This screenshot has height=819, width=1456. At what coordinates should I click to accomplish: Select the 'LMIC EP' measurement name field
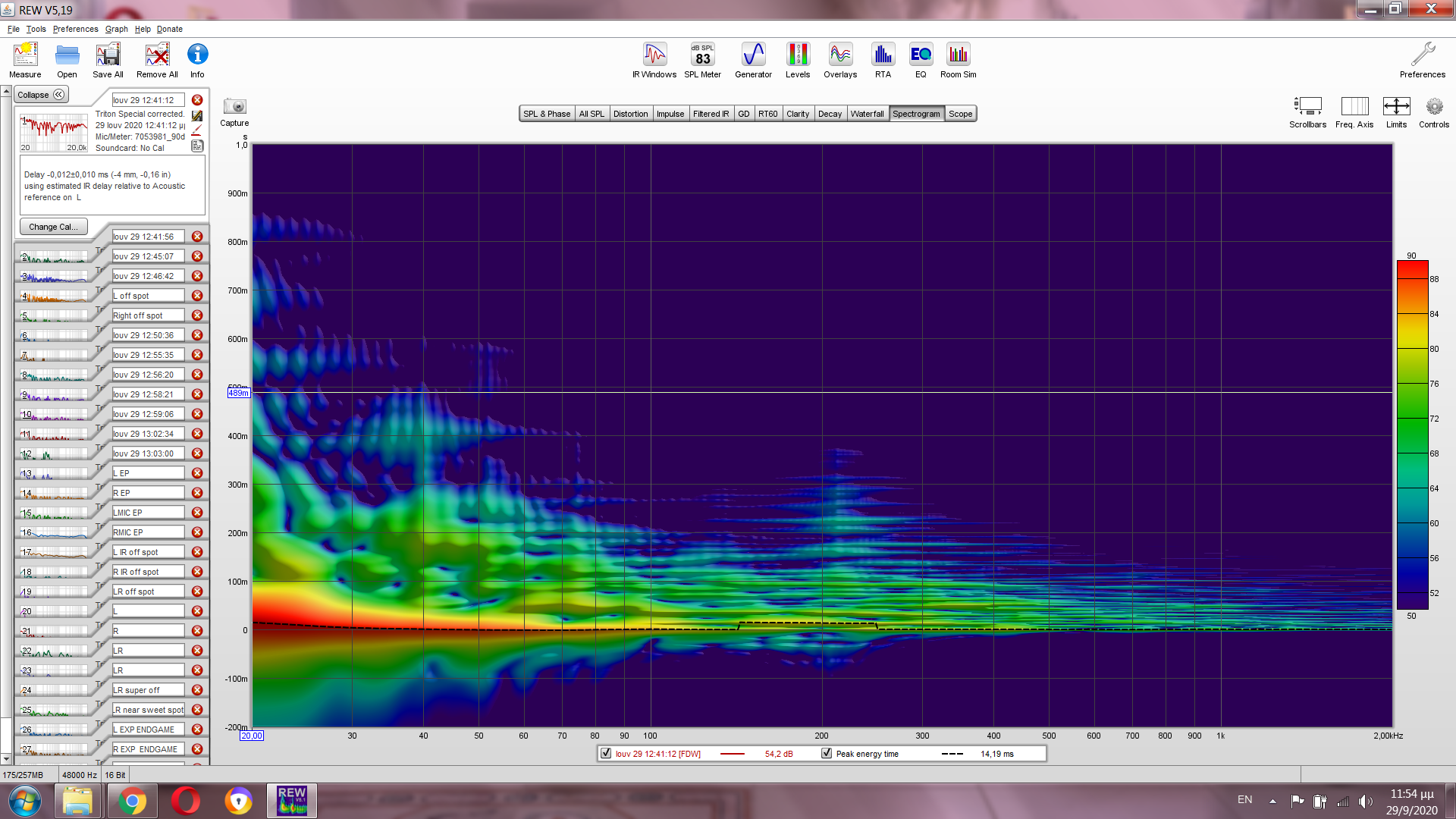[x=148, y=513]
